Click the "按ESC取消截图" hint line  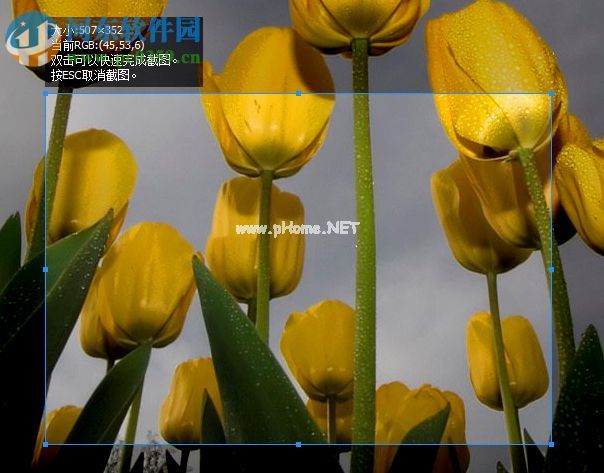[94, 75]
